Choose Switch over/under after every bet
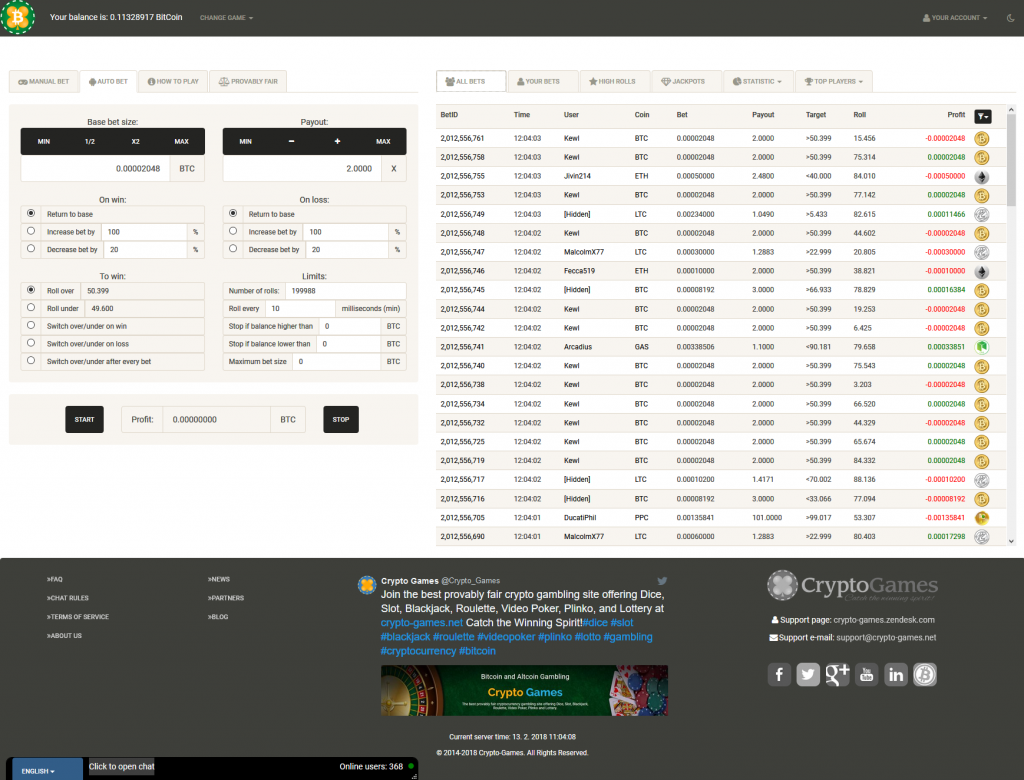Viewport: 1024px width, 780px height. [x=31, y=362]
